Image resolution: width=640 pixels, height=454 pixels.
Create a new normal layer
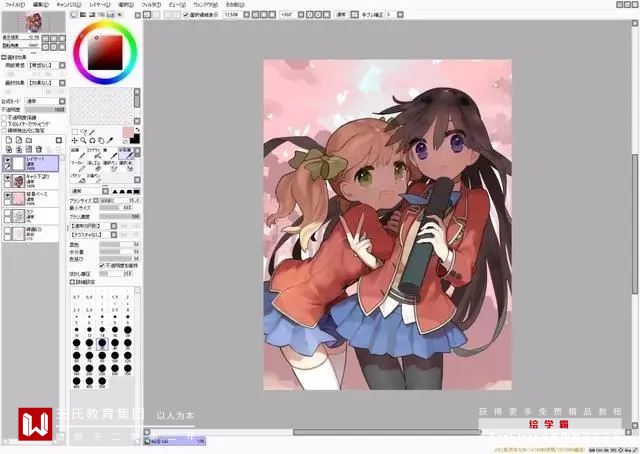pyautogui.click(x=9, y=140)
